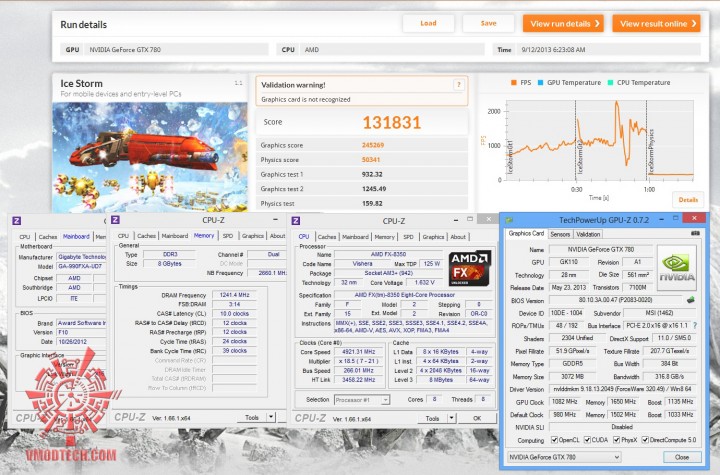This screenshot has width=720, height=475.
Task: Select the Graphics Card tab in GPU-Z
Action: [526, 233]
